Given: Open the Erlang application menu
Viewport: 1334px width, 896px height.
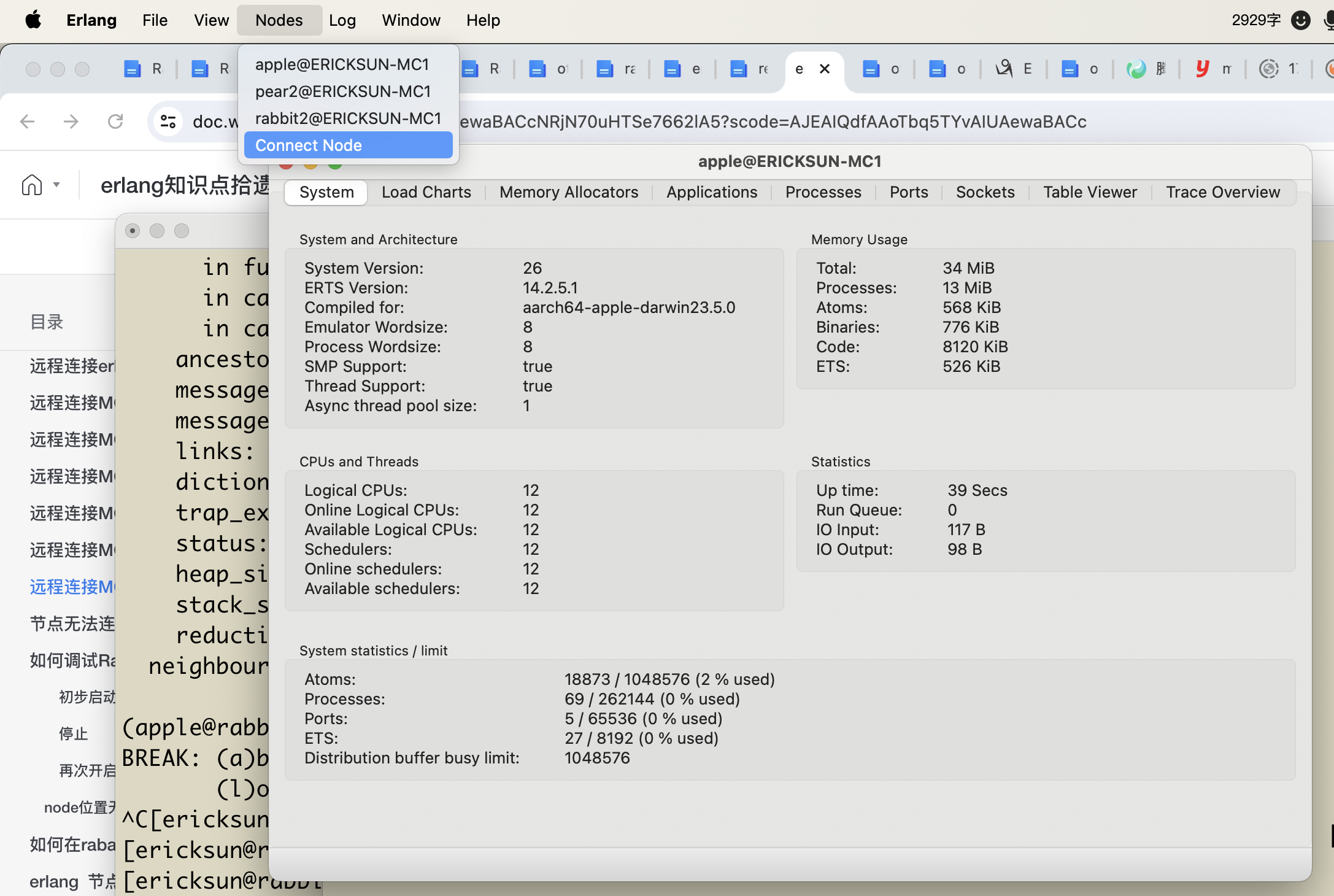Looking at the screenshot, I should click(x=91, y=20).
